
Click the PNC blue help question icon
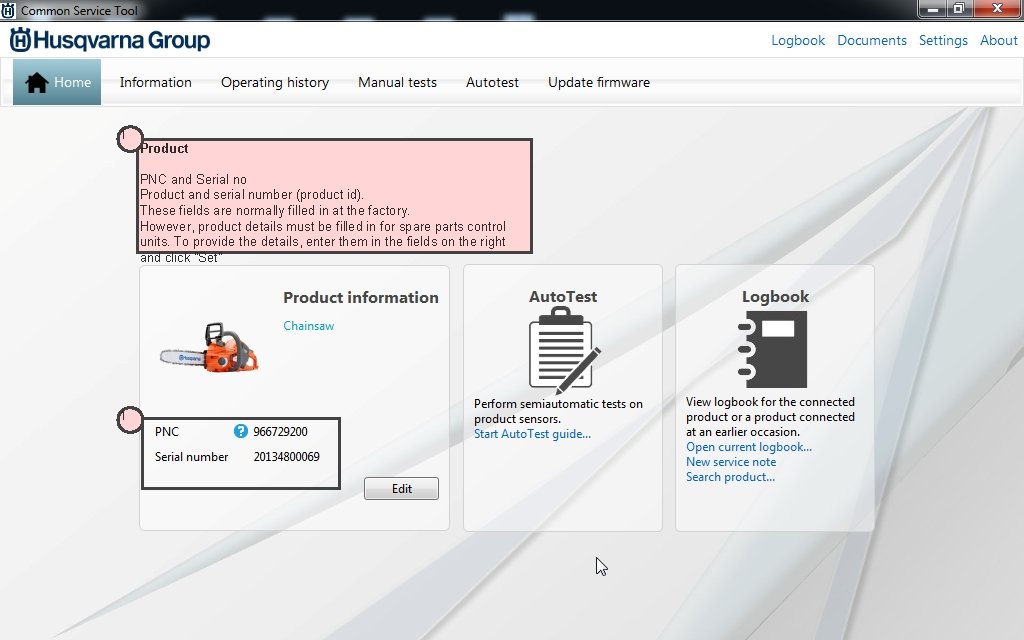[x=240, y=431]
